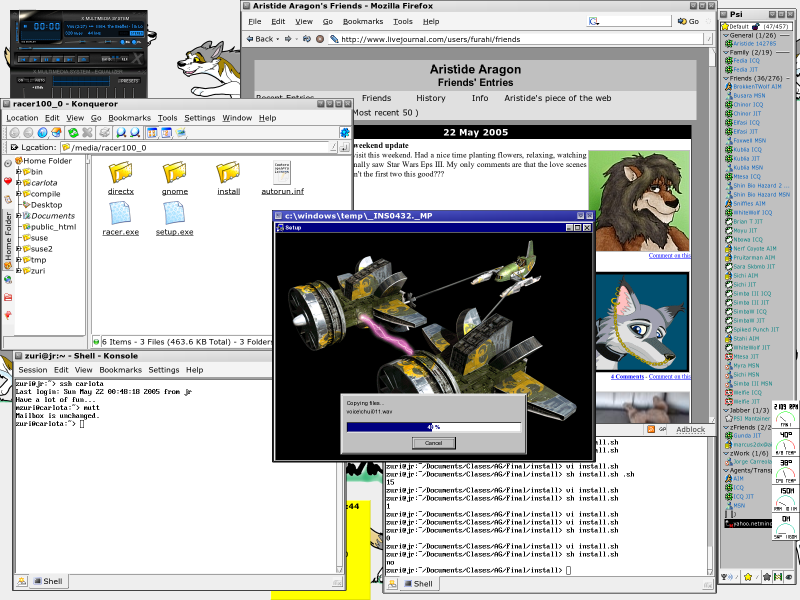Image resolution: width=800 pixels, height=600 pixels.
Task: Open Bookmarks menu in Firefox
Action: (362, 21)
